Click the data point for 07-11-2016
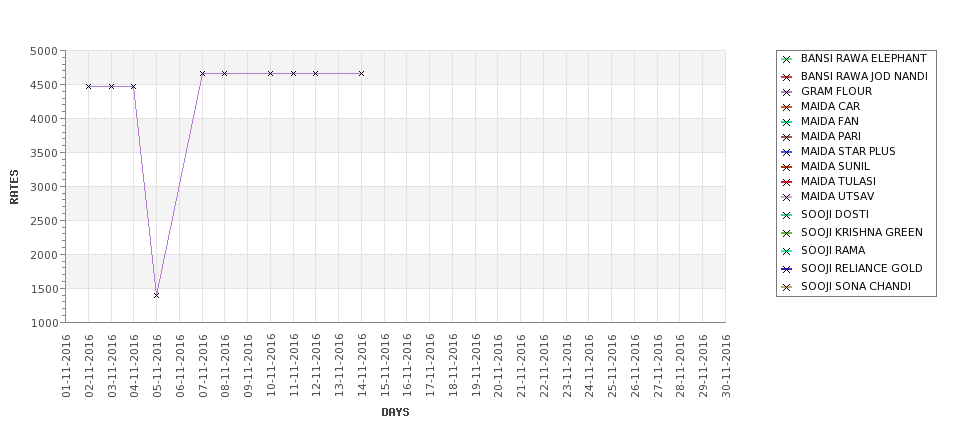975x429 pixels. coord(202,73)
